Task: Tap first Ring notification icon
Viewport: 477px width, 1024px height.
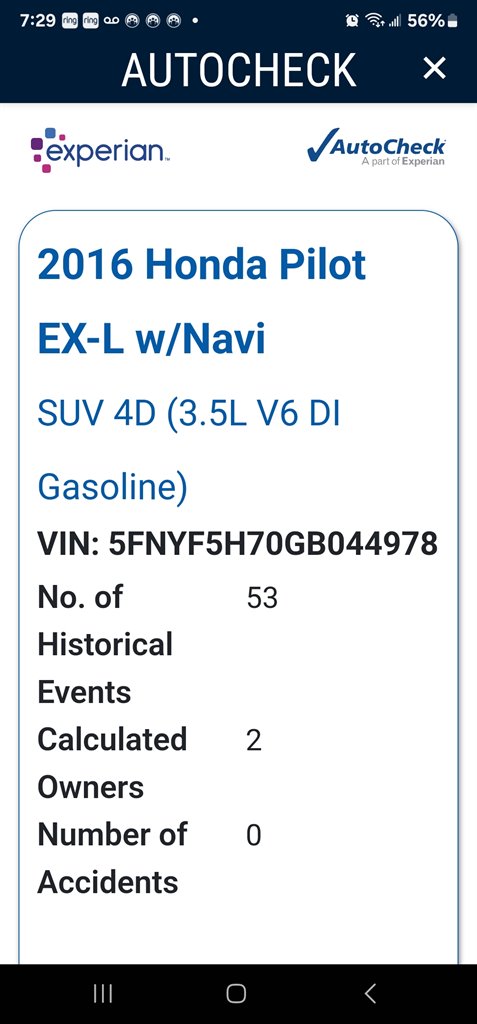Action: click(x=69, y=21)
